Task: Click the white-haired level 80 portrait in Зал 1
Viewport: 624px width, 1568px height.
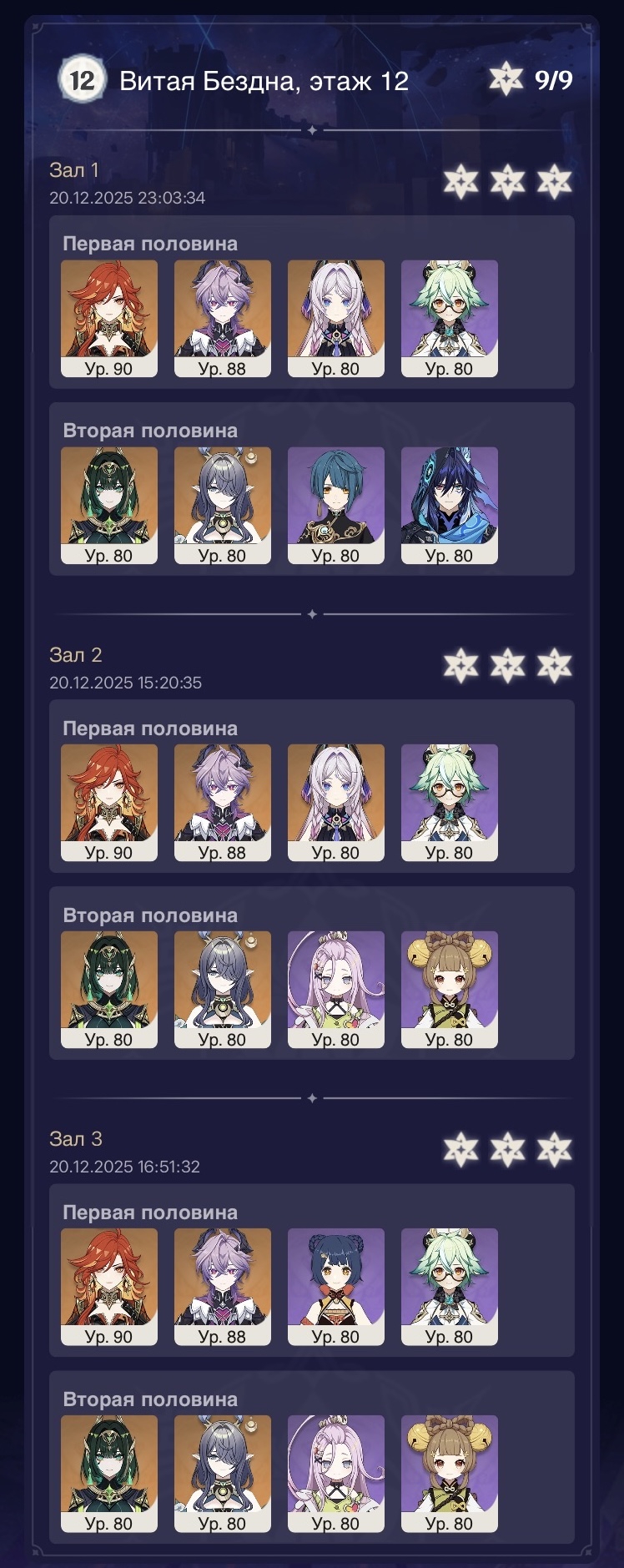Action: 336,319
